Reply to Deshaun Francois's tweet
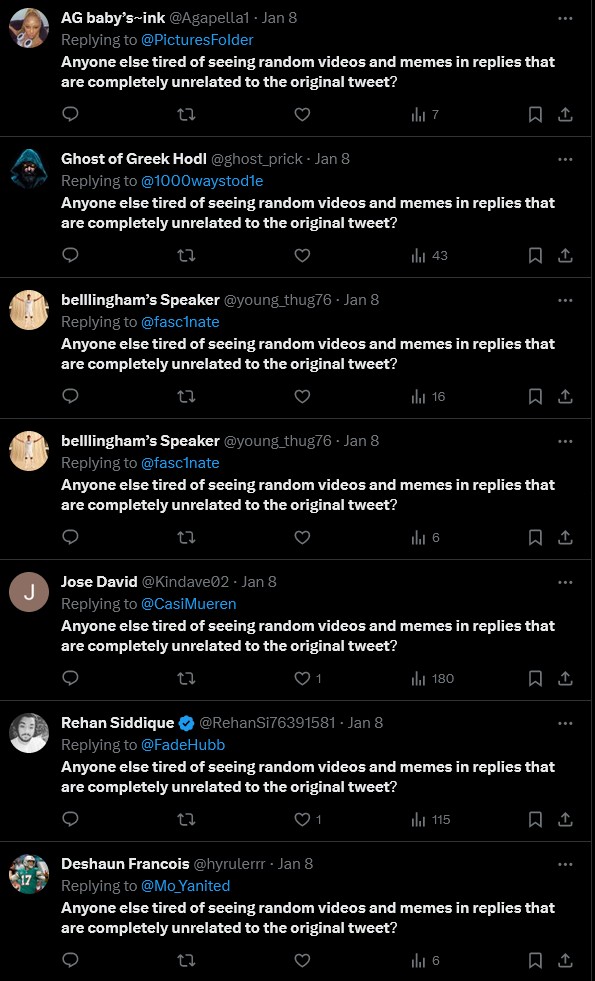595x981 pixels. coord(71,960)
